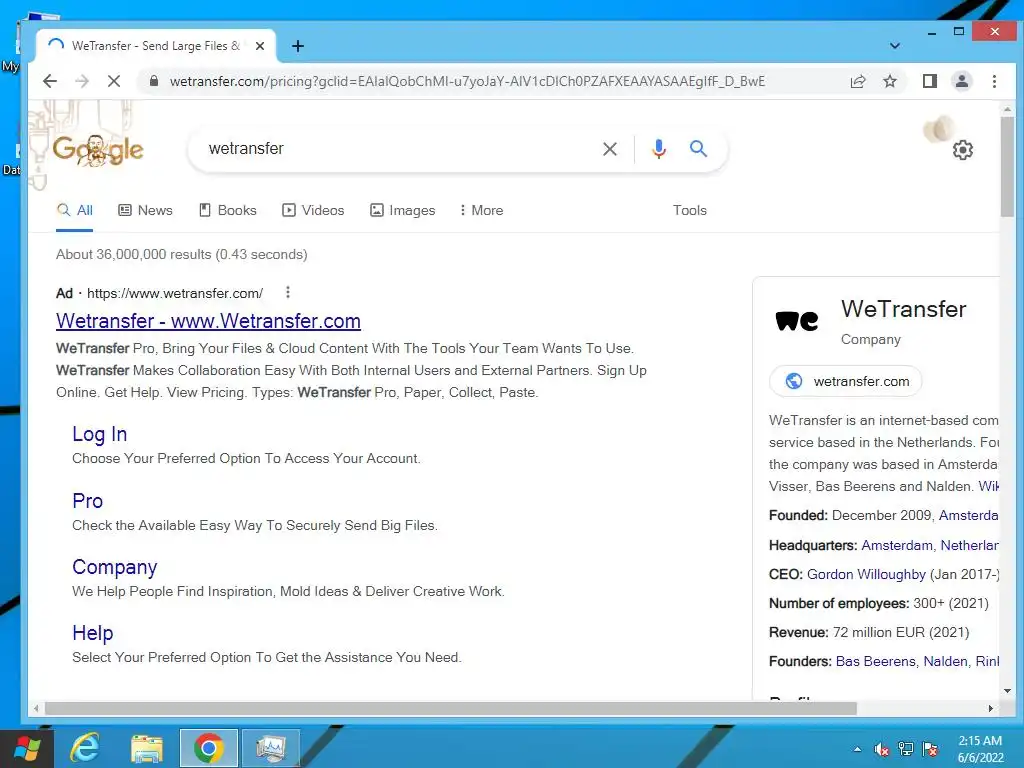Viewport: 1024px width, 768px height.
Task: Open Gordon Willoughby CEO link
Action: (x=866, y=574)
